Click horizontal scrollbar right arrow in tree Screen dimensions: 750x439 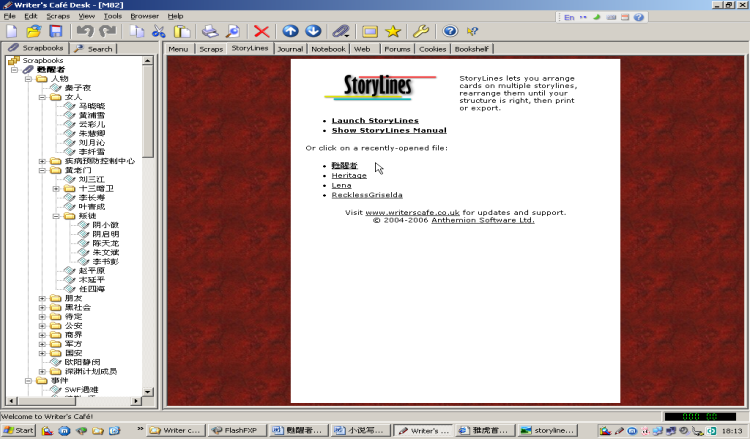(137, 401)
